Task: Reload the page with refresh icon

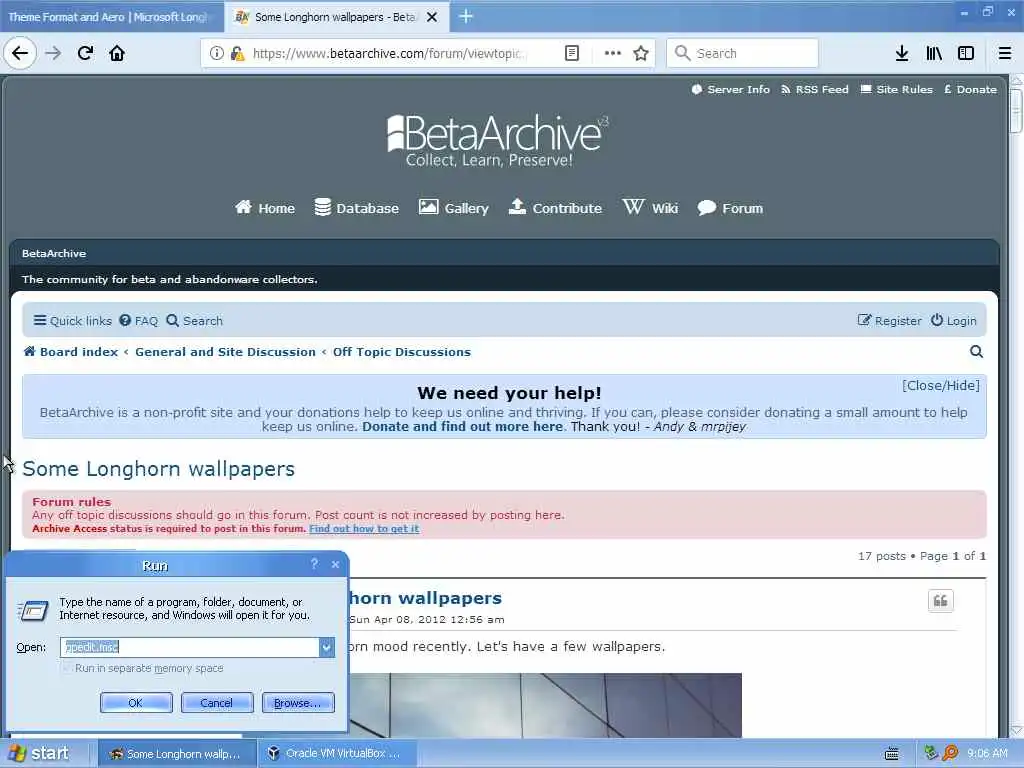Action: [85, 54]
